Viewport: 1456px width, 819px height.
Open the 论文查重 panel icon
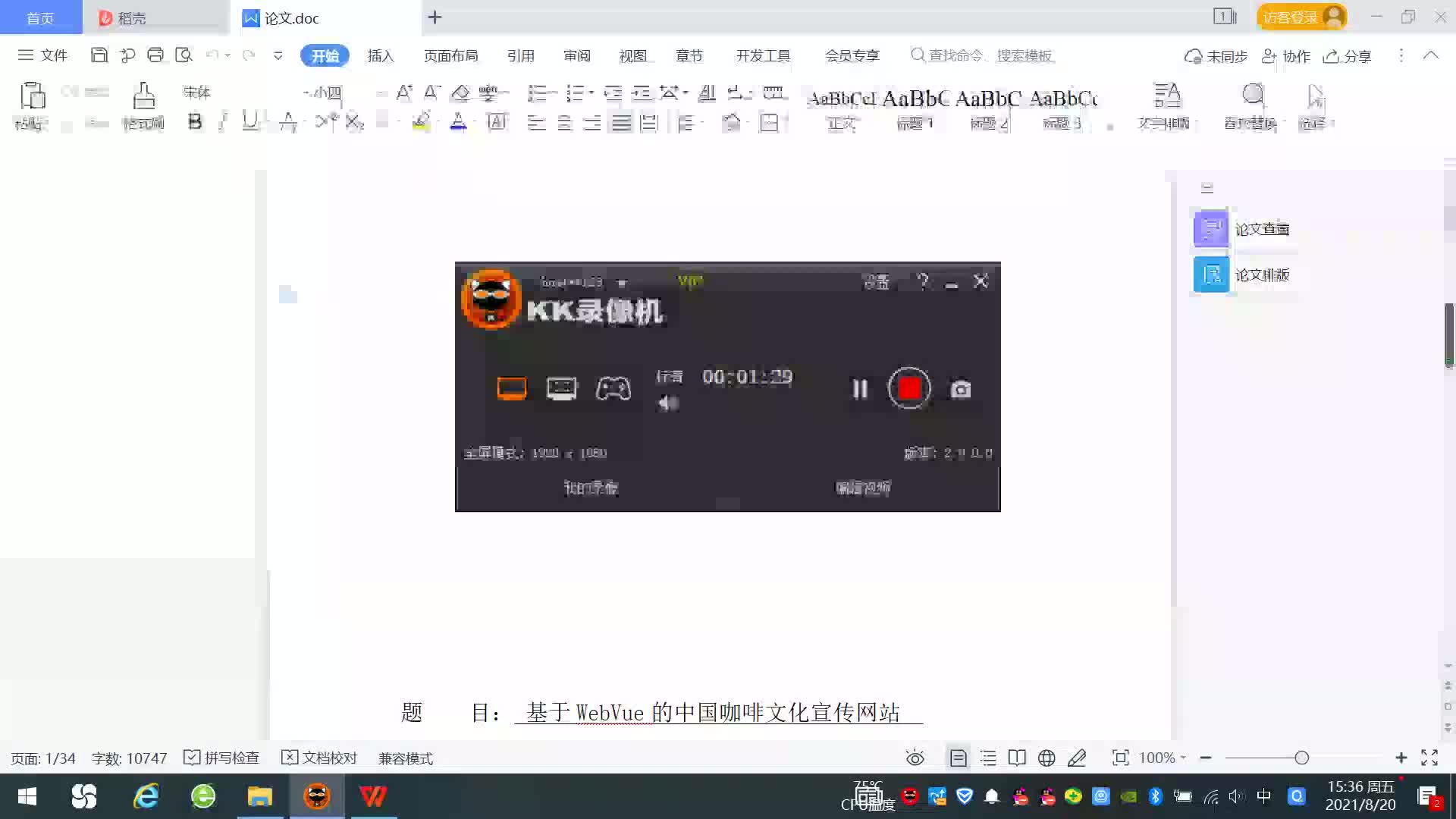click(1211, 228)
